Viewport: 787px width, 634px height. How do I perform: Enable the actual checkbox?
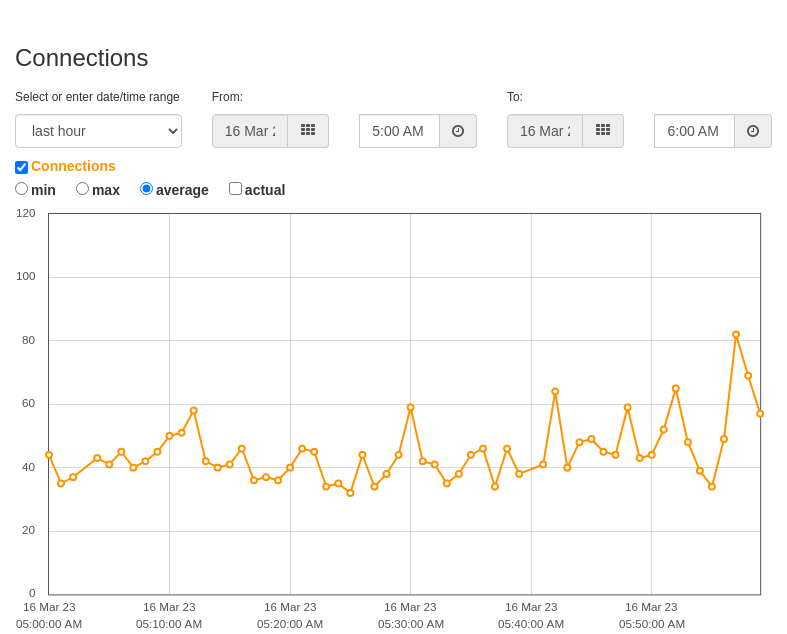pos(235,189)
